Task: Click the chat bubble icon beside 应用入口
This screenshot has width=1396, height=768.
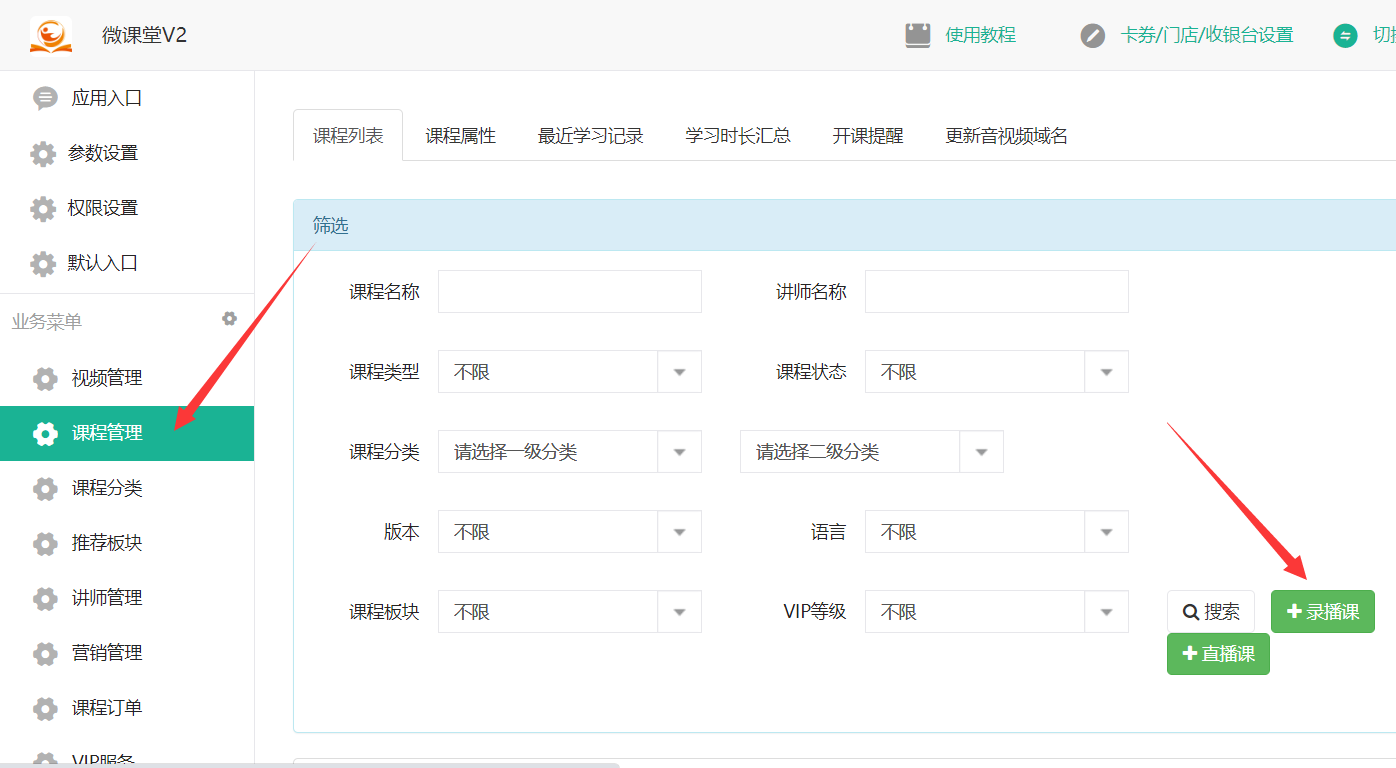Action: pyautogui.click(x=45, y=98)
